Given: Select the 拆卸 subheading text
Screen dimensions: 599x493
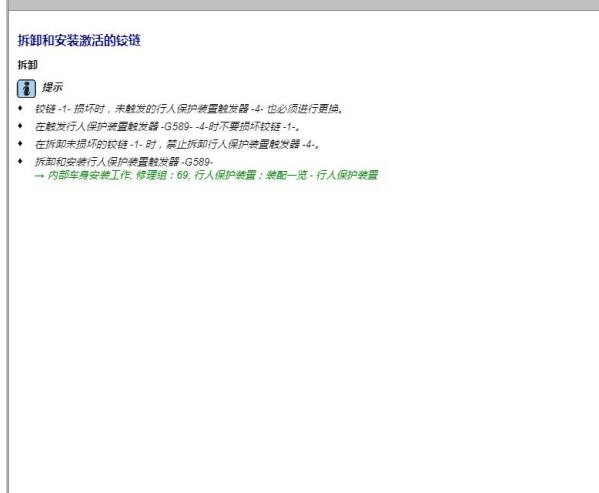Looking at the screenshot, I should (28, 65).
